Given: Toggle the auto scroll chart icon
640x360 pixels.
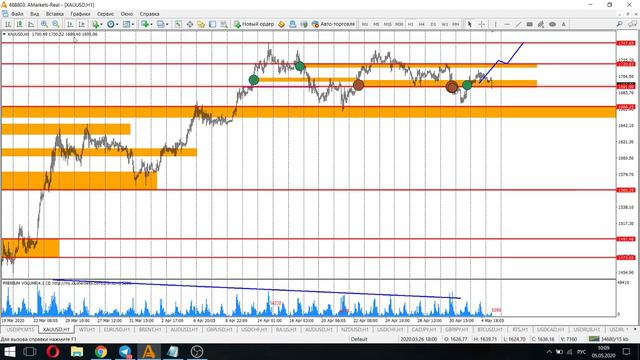Looking at the screenshot, I should 70,24.
